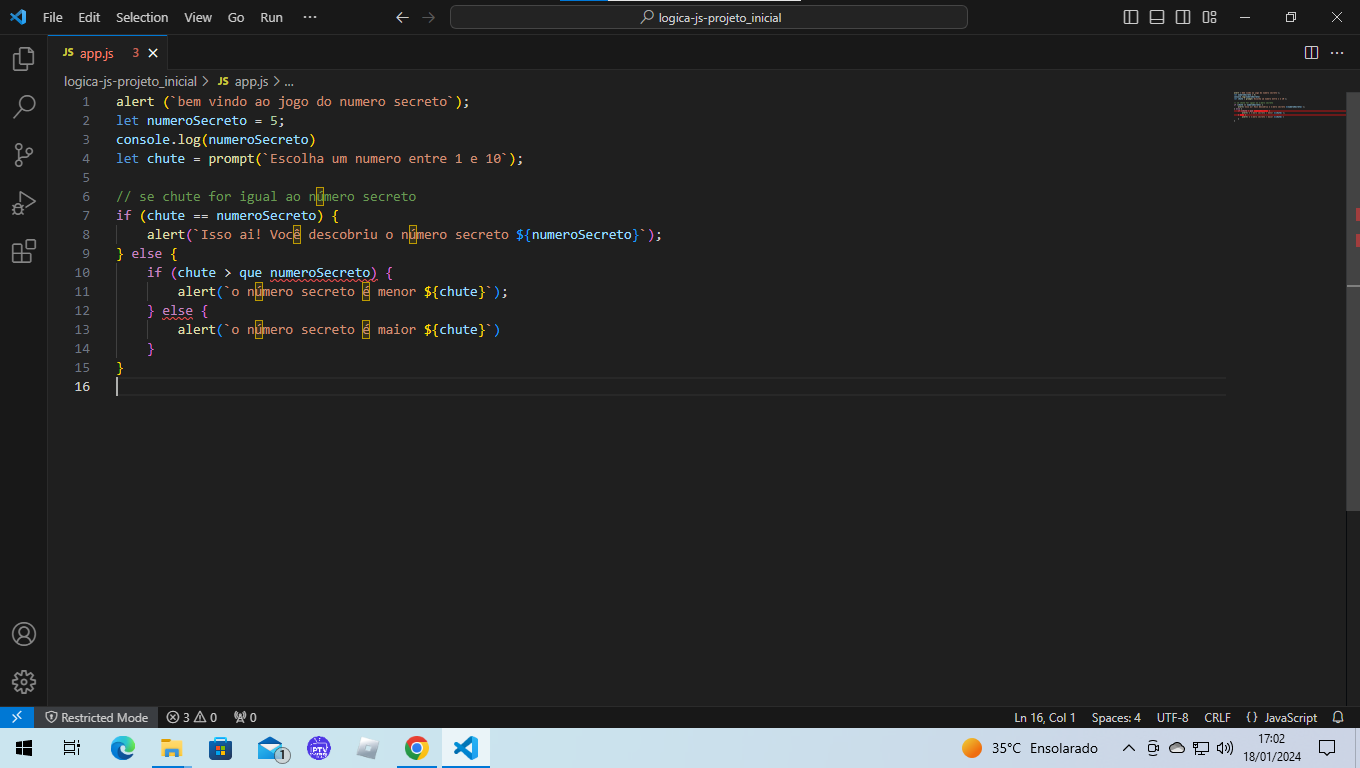Toggle the secondary side bar layout icon
The image size is (1360, 768).
click(1183, 17)
